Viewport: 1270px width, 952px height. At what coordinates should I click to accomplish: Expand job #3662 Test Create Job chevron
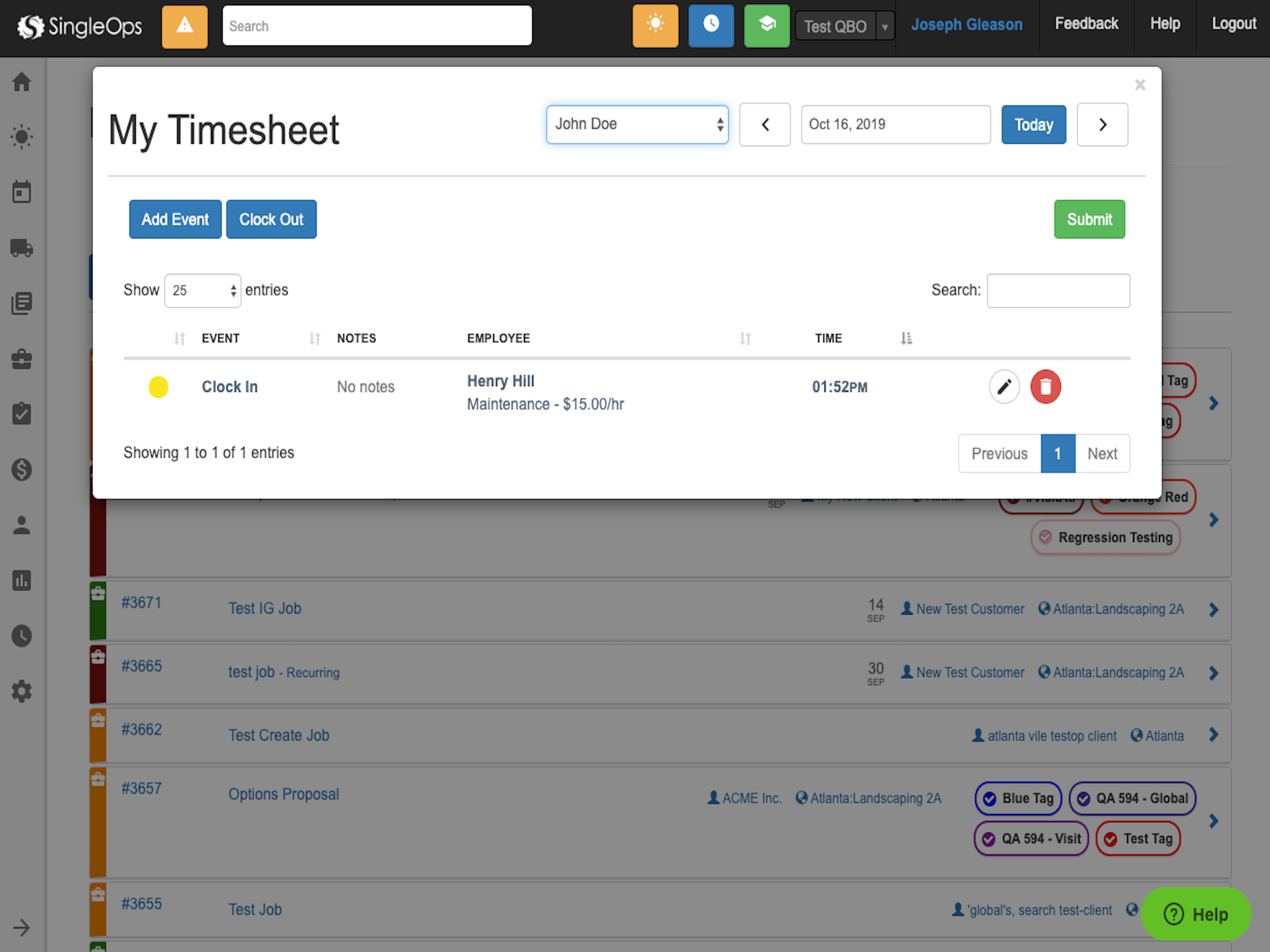point(1214,734)
